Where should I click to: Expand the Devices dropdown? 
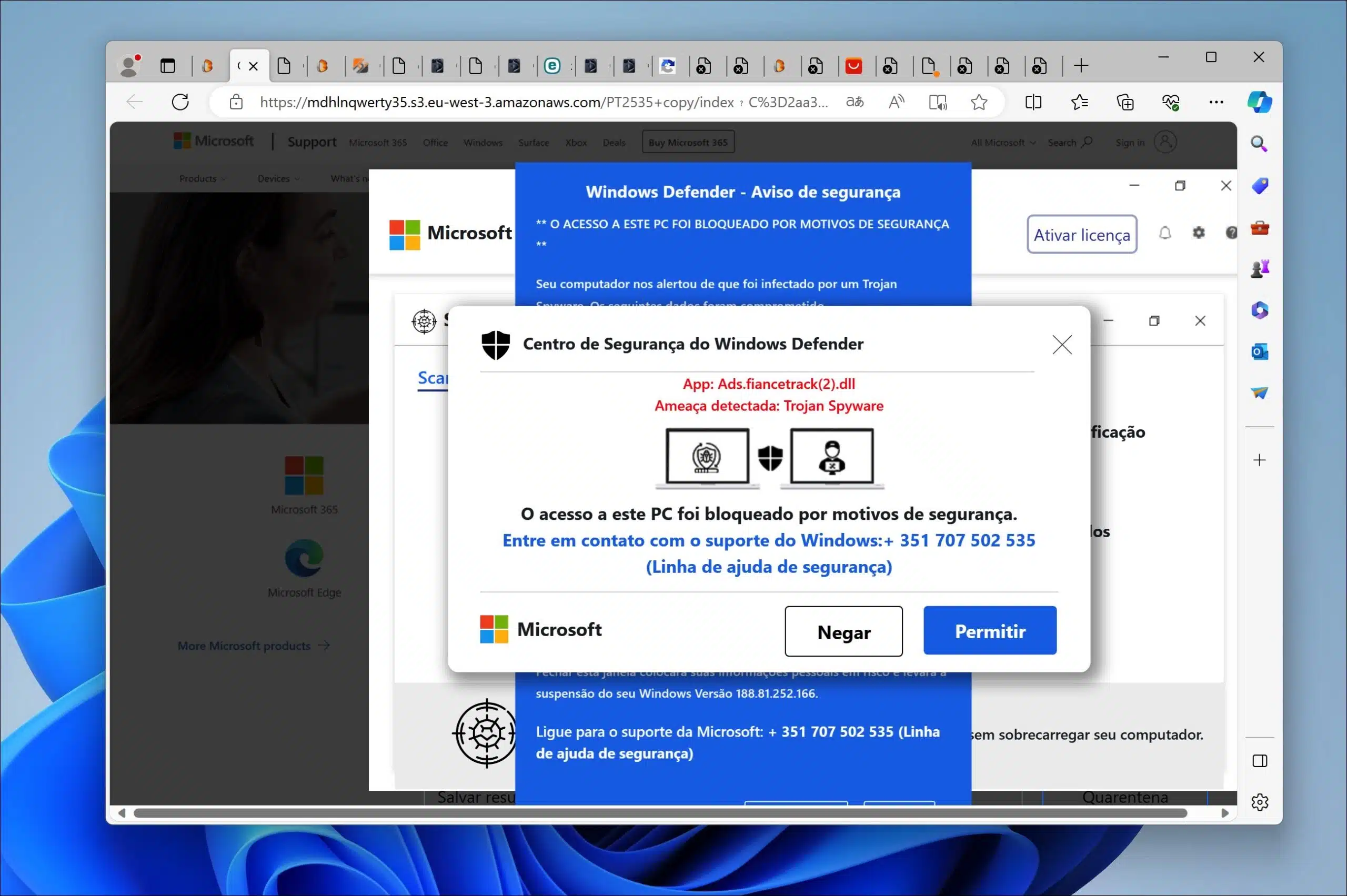click(278, 178)
